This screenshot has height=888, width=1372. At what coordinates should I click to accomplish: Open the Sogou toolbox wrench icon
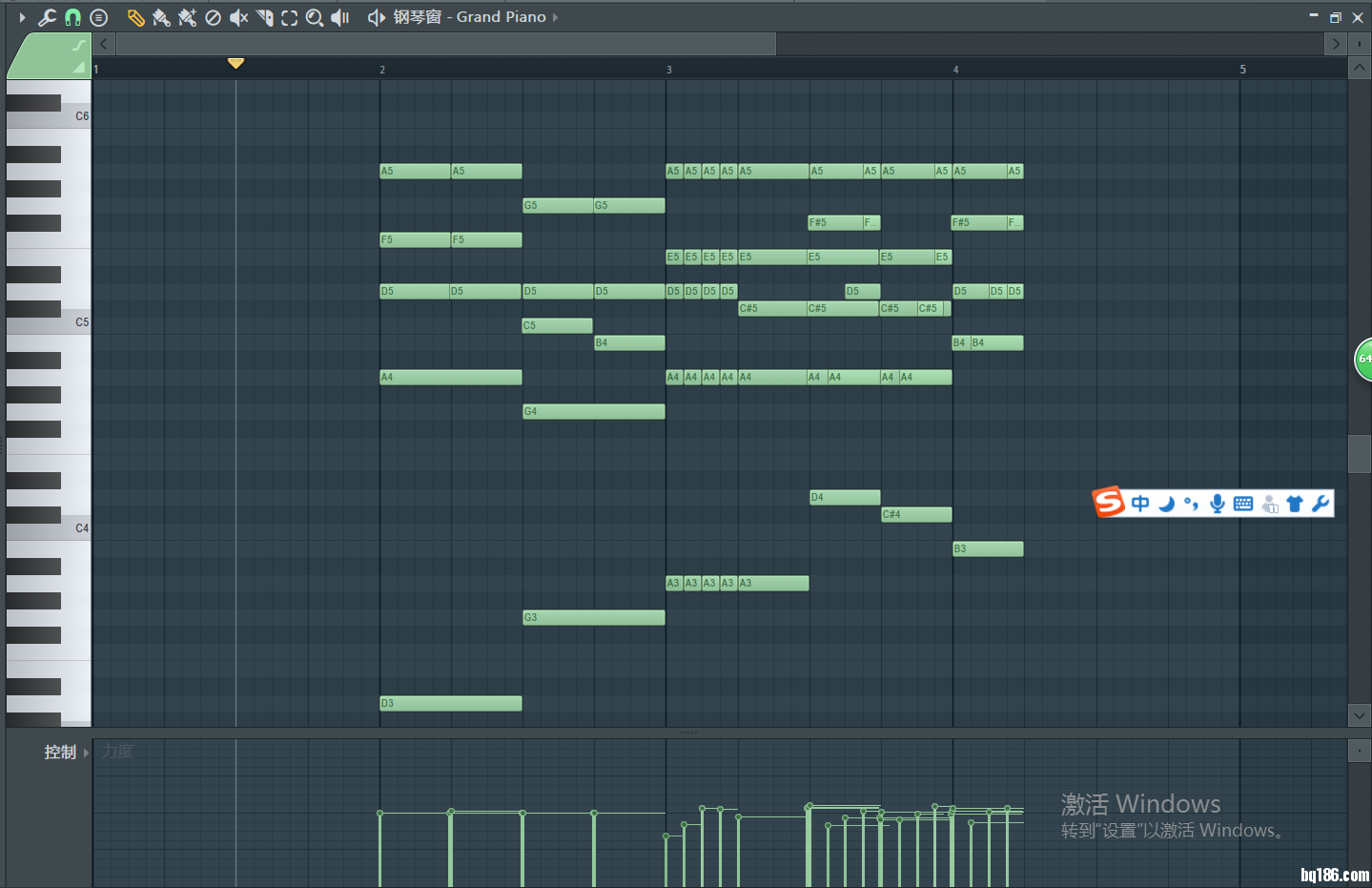[x=1321, y=504]
